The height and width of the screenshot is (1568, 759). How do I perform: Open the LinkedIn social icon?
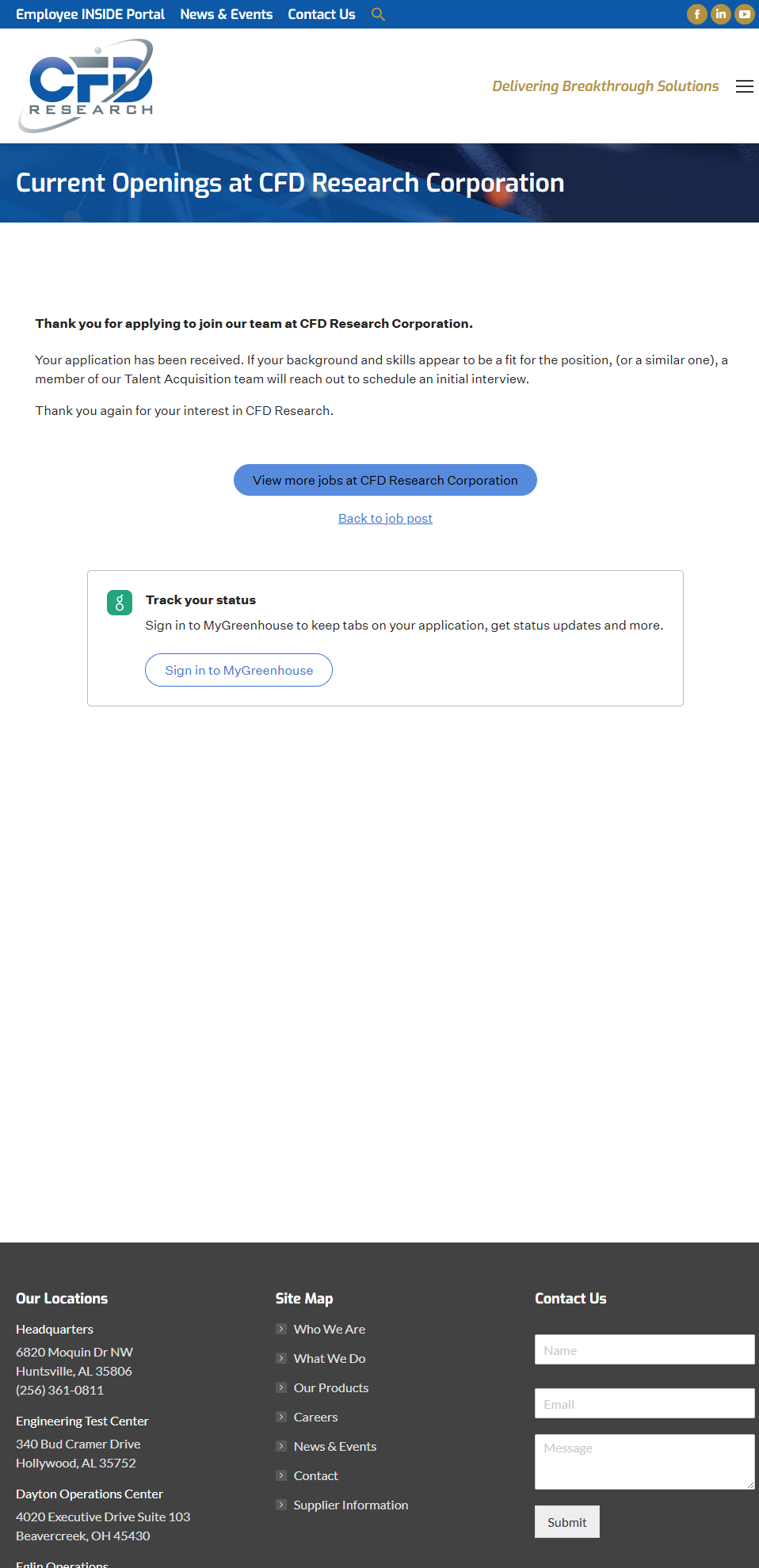click(721, 14)
